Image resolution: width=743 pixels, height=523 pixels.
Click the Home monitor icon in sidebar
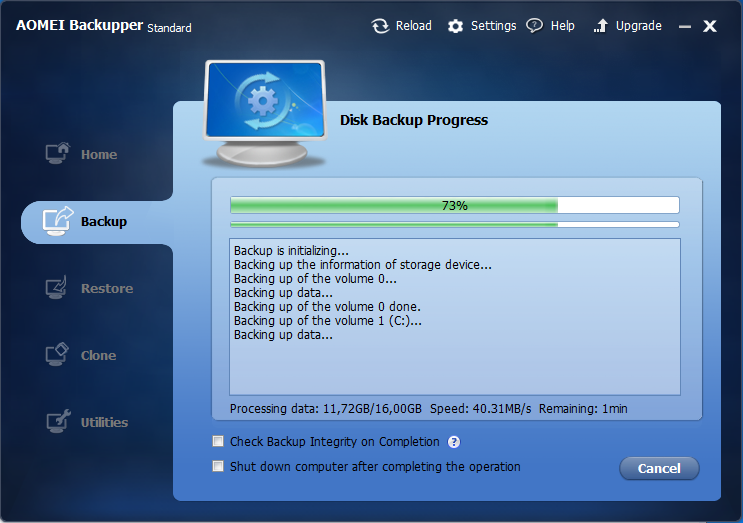[58, 153]
